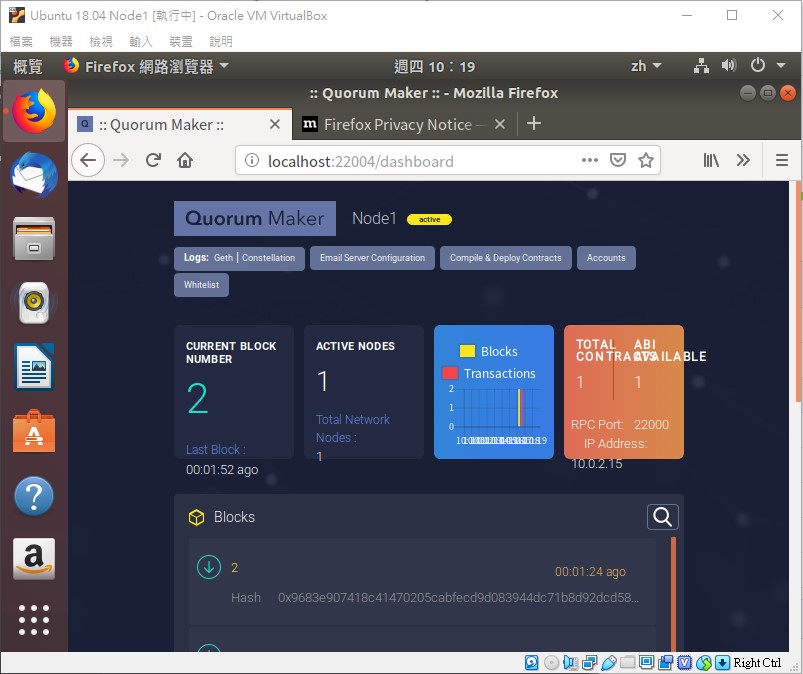
Task: Go to Firefox home page icon
Action: click(x=185, y=160)
